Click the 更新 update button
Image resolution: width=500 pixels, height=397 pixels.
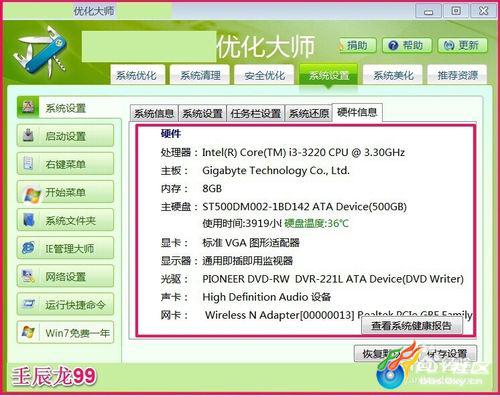463,45
